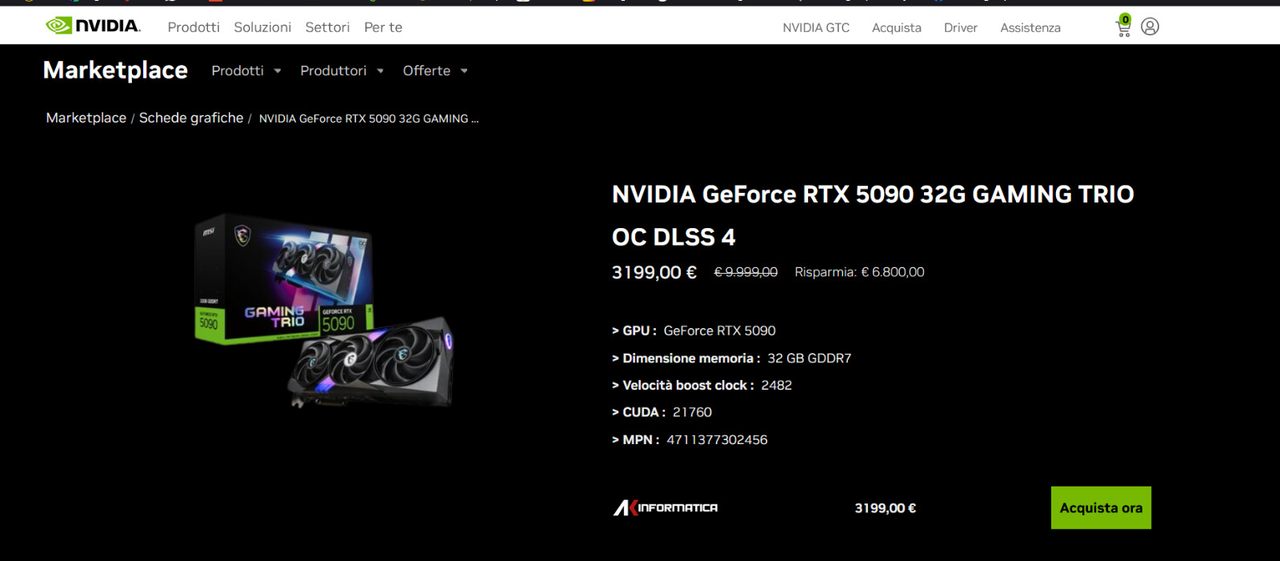Screen dimensions: 1280x561
Task: Go to the Marketplace breadcrumb link
Action: click(x=86, y=118)
